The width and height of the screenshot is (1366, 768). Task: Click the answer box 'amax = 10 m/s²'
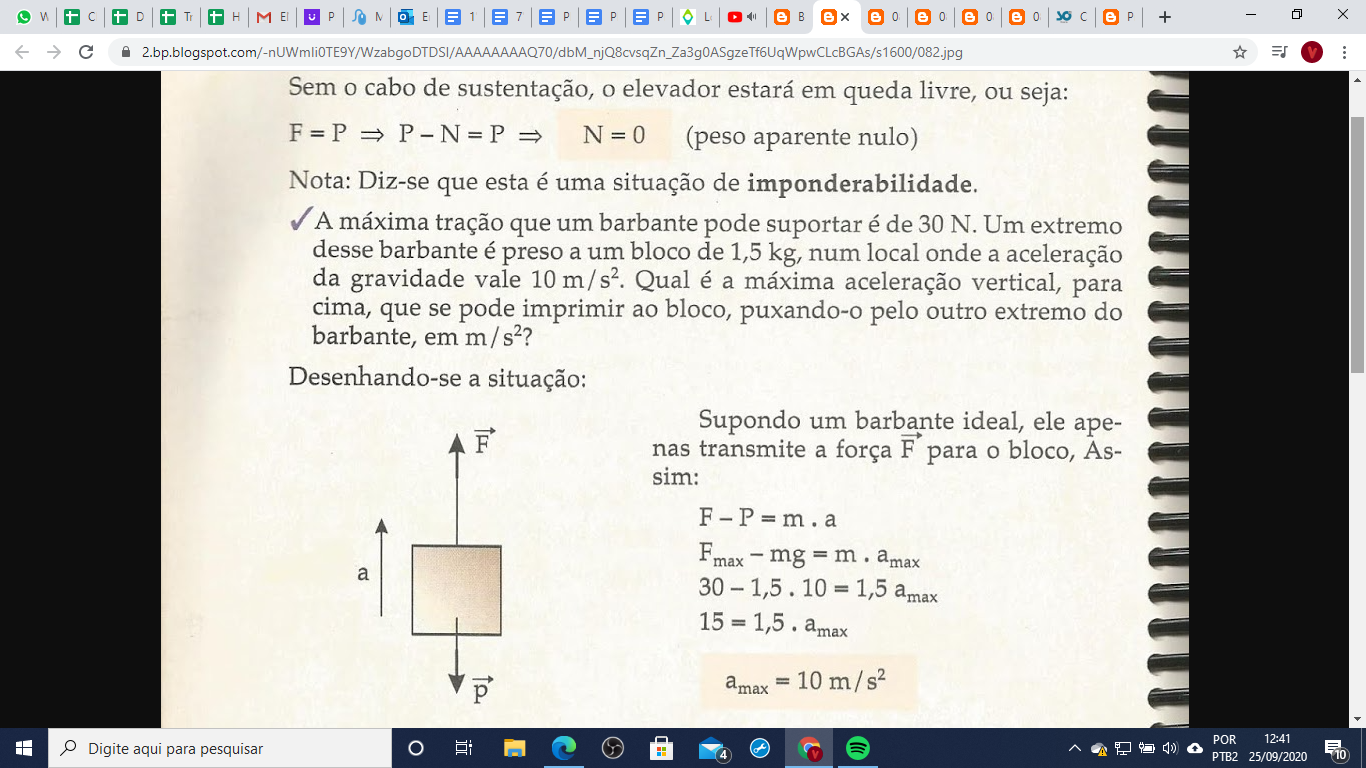tap(808, 682)
